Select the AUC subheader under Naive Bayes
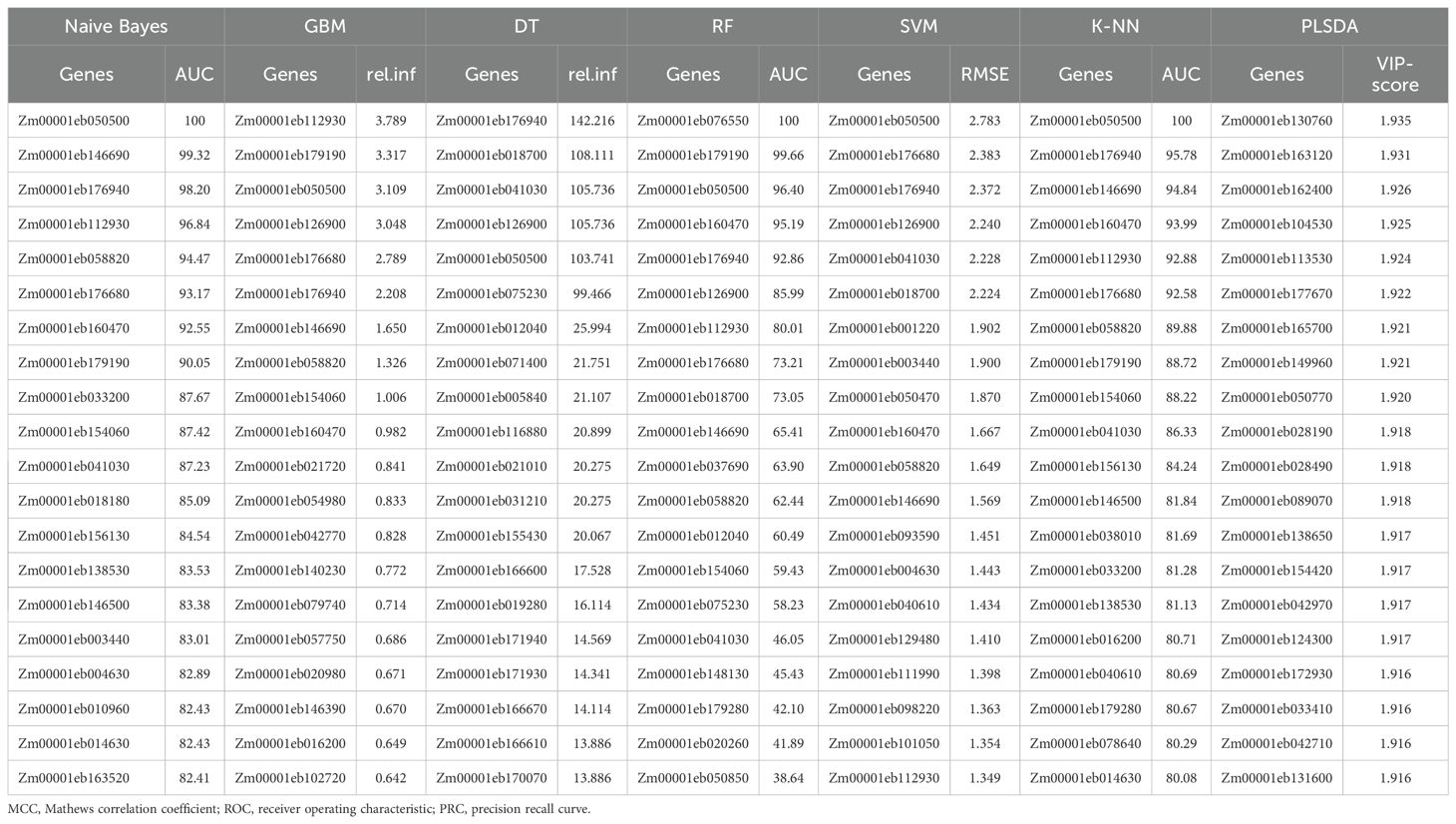The image size is (1456, 824). (x=194, y=74)
